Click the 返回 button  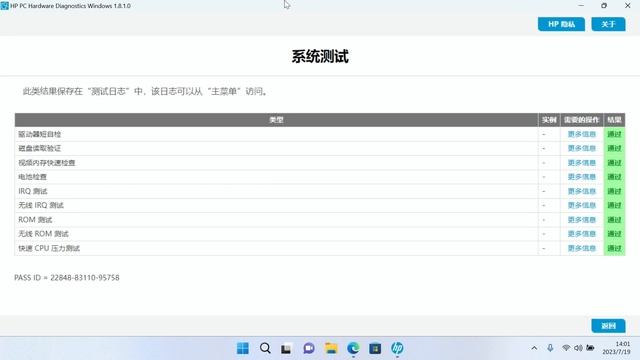608,326
